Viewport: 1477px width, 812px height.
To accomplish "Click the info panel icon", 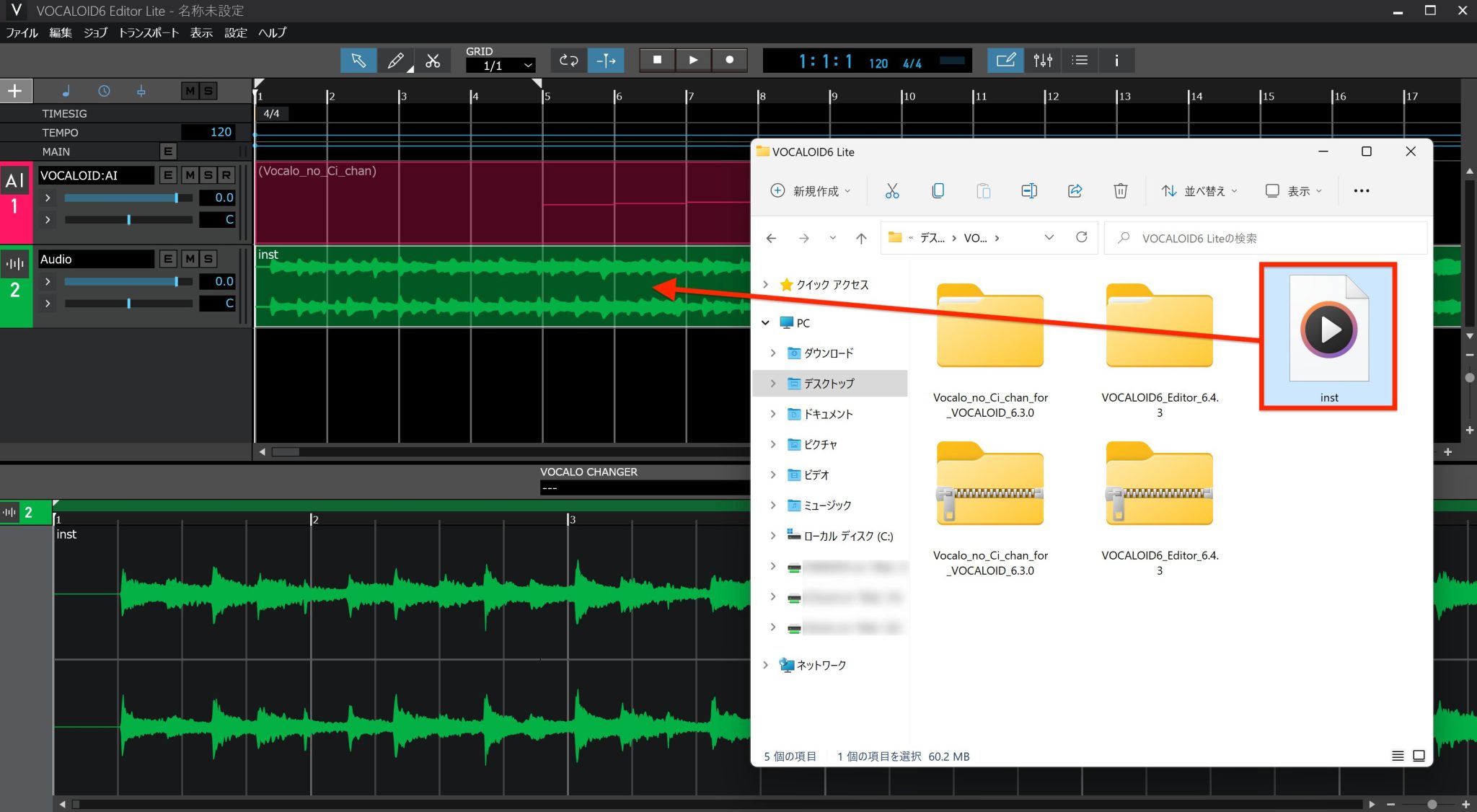I will click(1117, 61).
